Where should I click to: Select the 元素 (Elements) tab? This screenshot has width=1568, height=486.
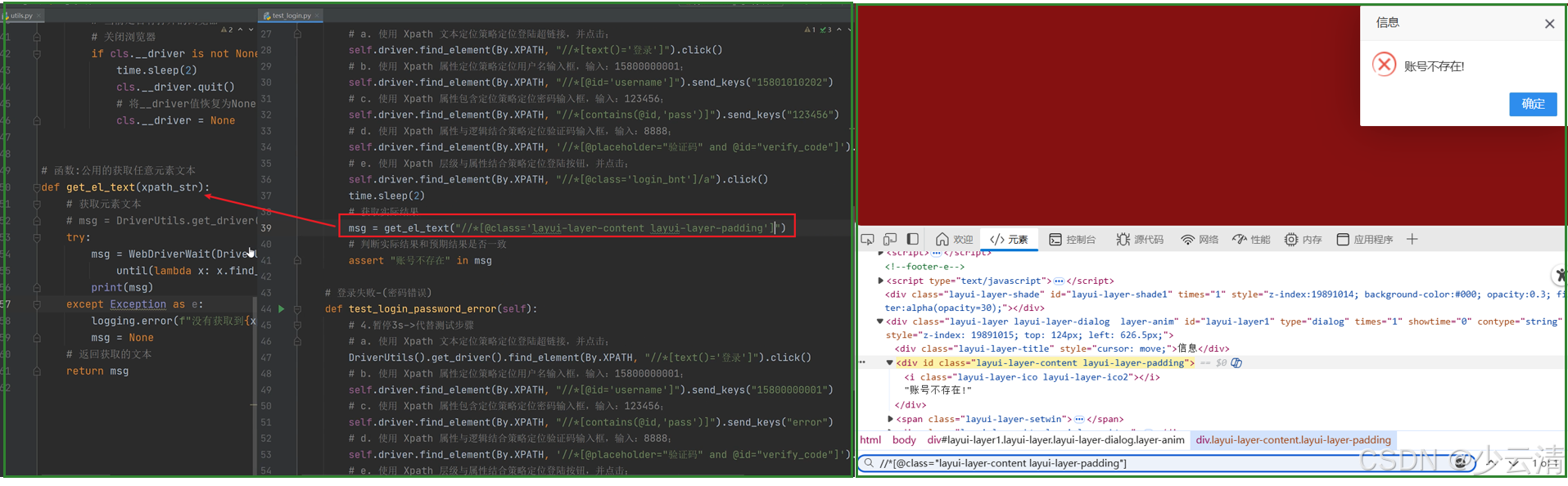coord(1009,239)
